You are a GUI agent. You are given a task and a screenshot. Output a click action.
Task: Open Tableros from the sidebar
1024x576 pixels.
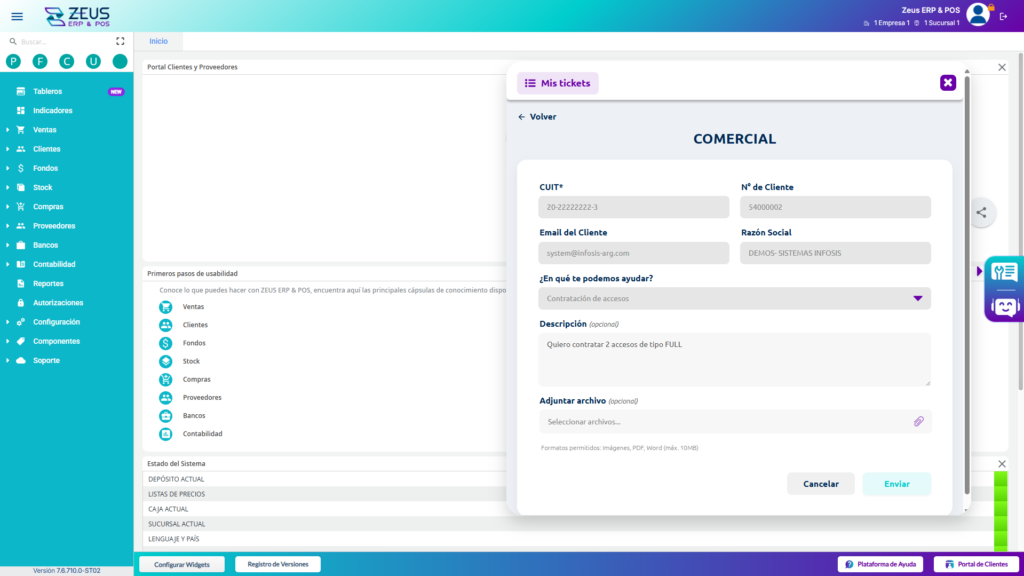(x=47, y=91)
